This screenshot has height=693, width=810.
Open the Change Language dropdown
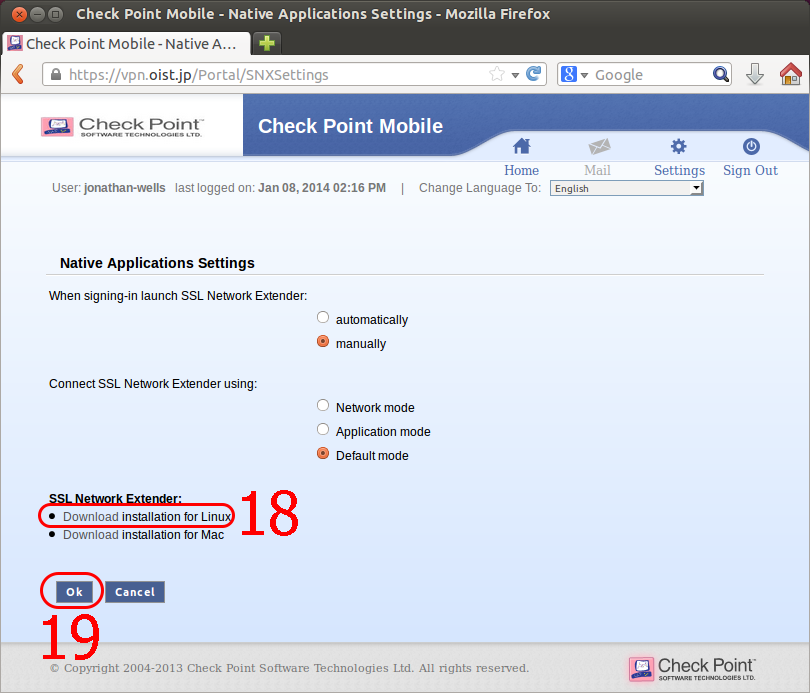coord(626,188)
